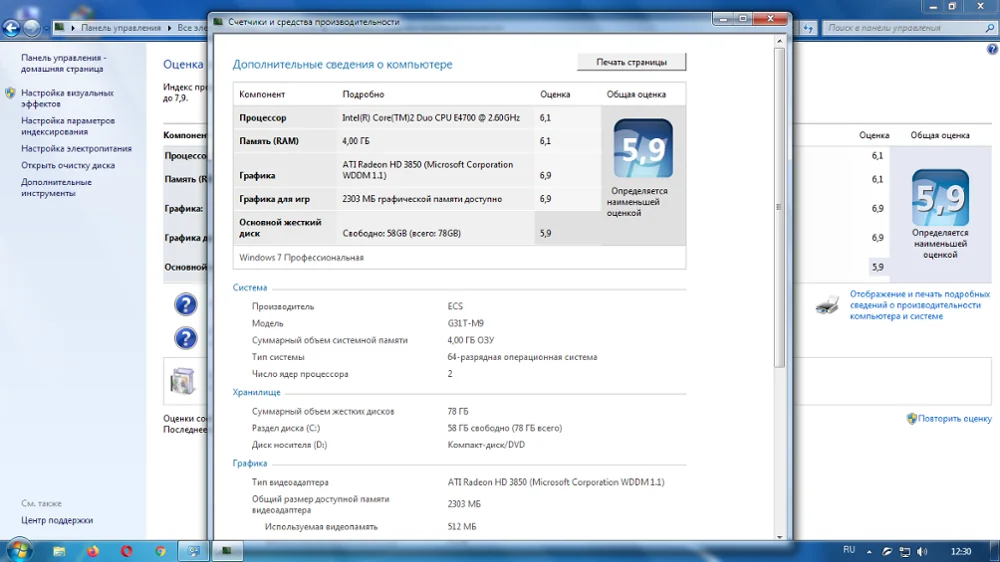Minimize the performance counters dialog
1000x562 pixels.
tap(723, 19)
